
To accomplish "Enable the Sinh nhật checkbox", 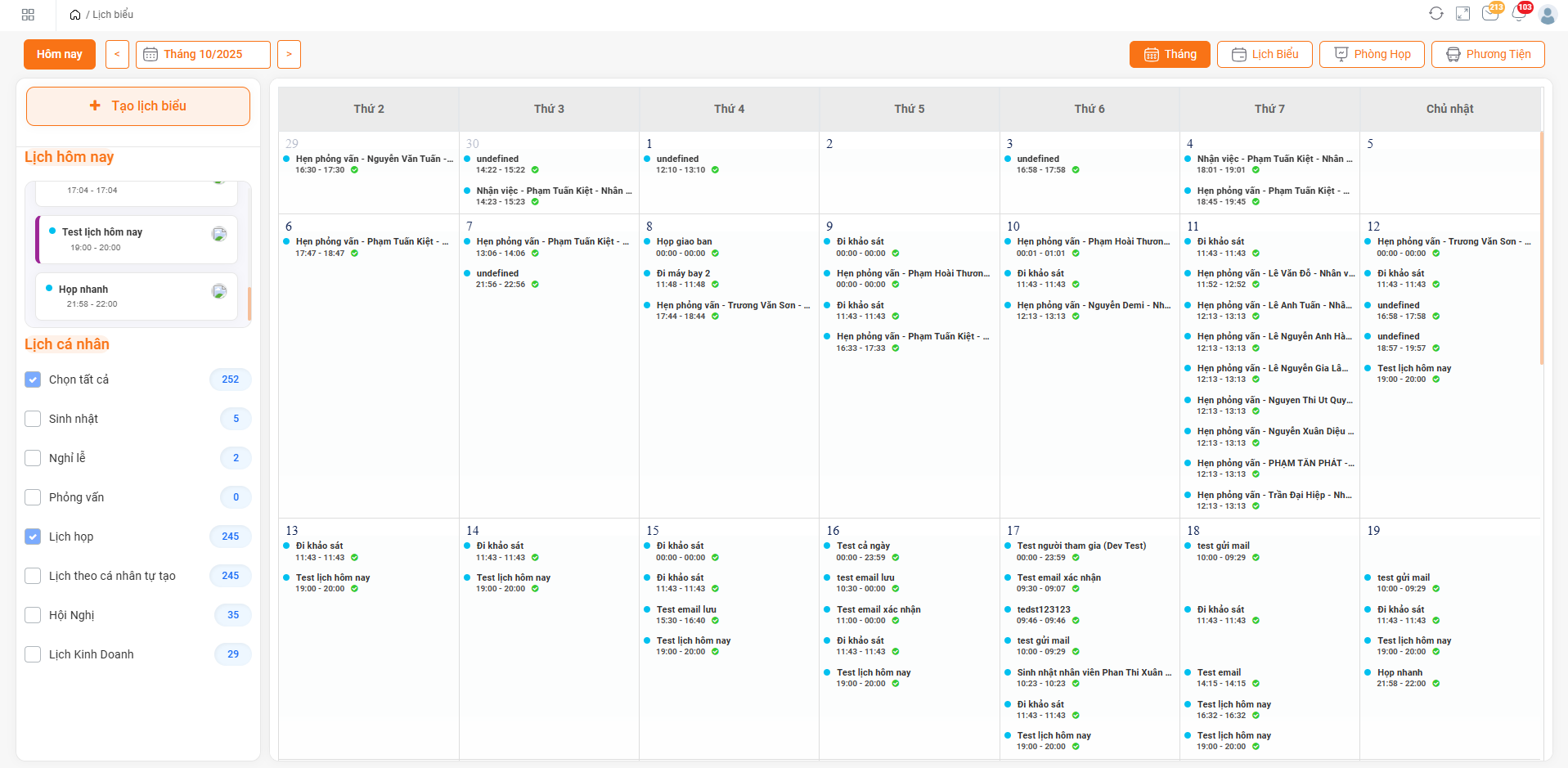I will tap(33, 419).
